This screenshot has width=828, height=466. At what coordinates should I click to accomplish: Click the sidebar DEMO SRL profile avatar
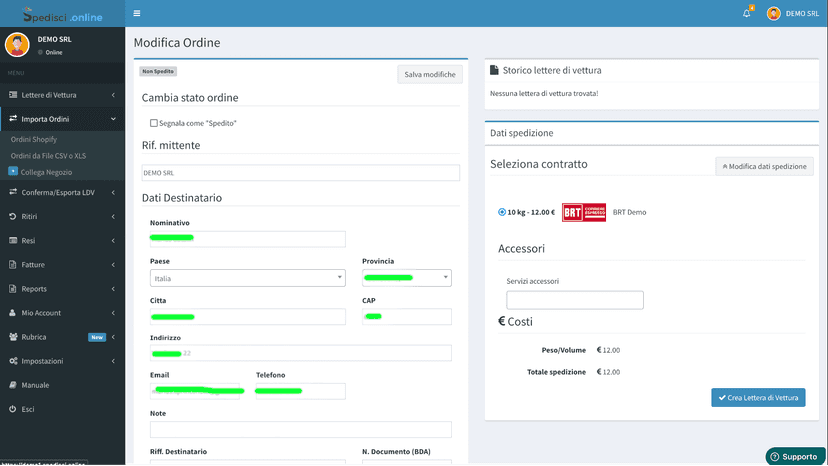pyautogui.click(x=17, y=45)
